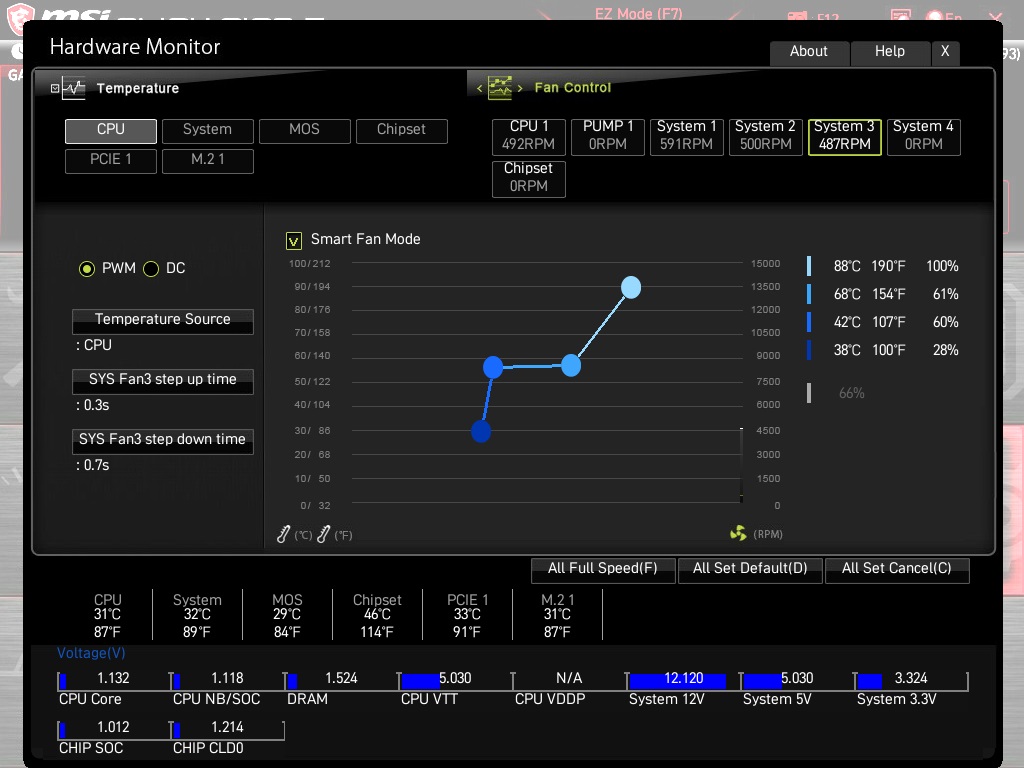Choose System 2 fan 500RPM

click(x=765, y=136)
